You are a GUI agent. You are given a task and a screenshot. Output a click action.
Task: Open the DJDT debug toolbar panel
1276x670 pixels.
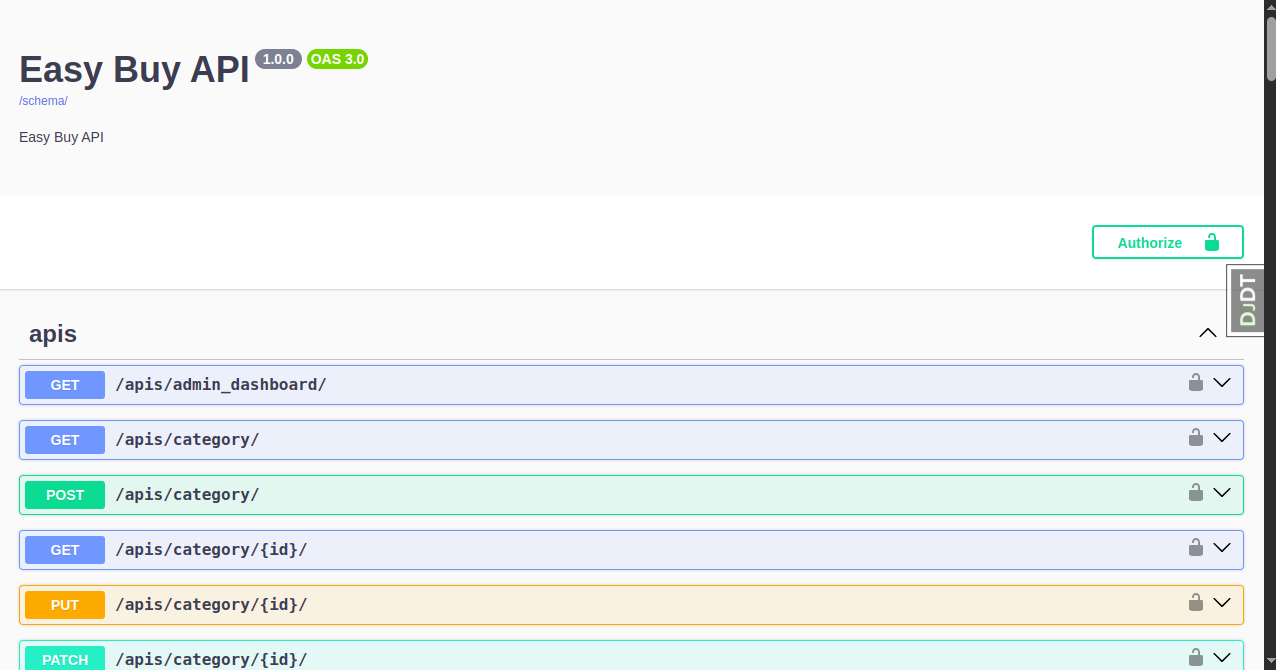coord(1246,299)
